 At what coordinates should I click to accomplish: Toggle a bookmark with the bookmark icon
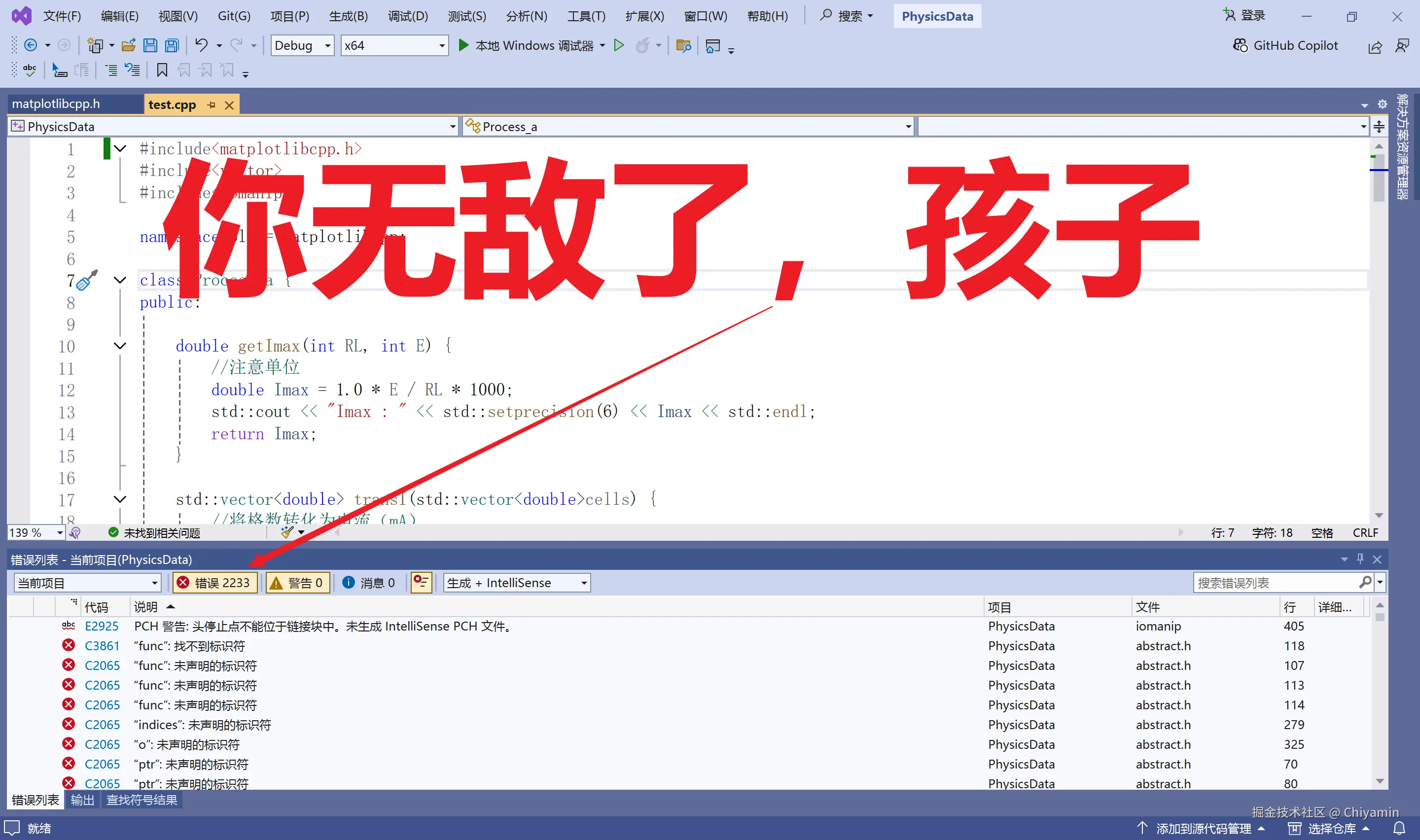(x=162, y=70)
